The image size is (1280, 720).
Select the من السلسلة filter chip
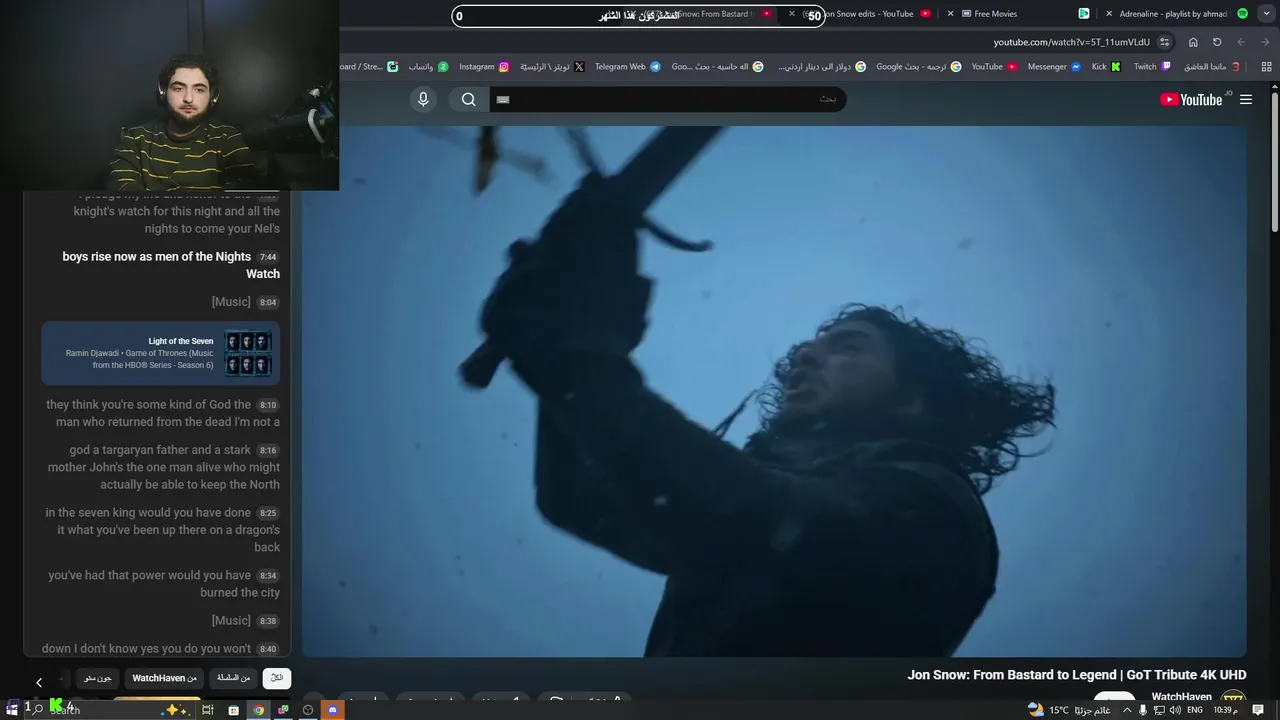coord(233,678)
